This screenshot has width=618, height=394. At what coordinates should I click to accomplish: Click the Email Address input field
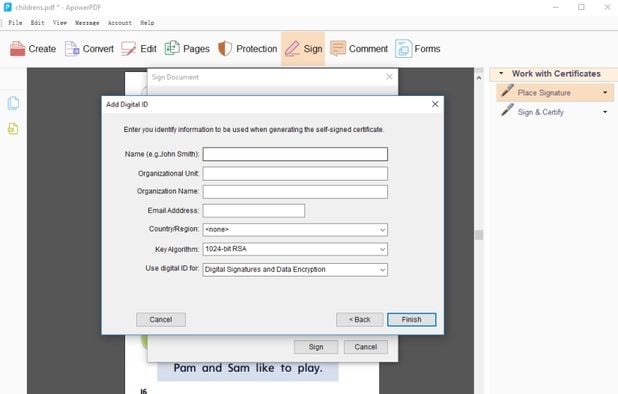click(254, 210)
